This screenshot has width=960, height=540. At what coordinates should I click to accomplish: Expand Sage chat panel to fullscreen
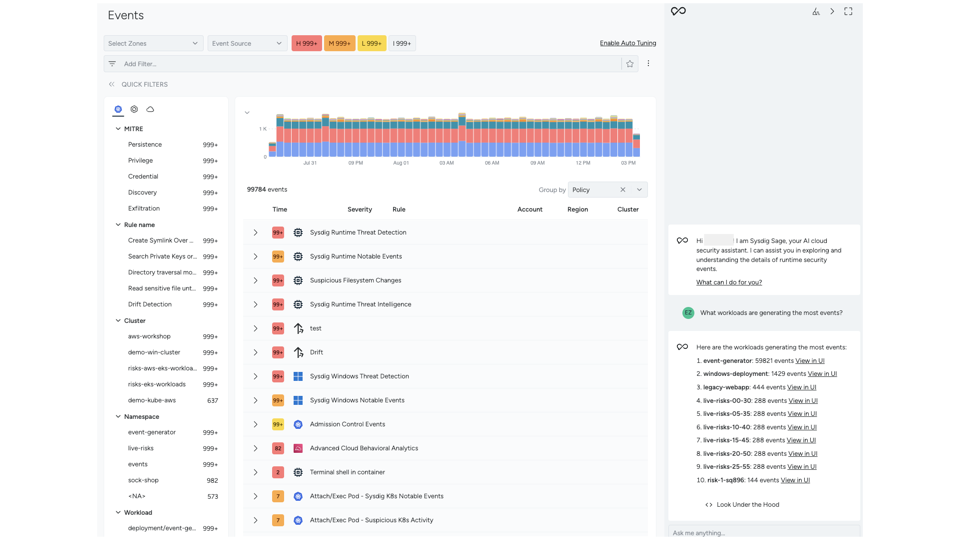click(848, 12)
